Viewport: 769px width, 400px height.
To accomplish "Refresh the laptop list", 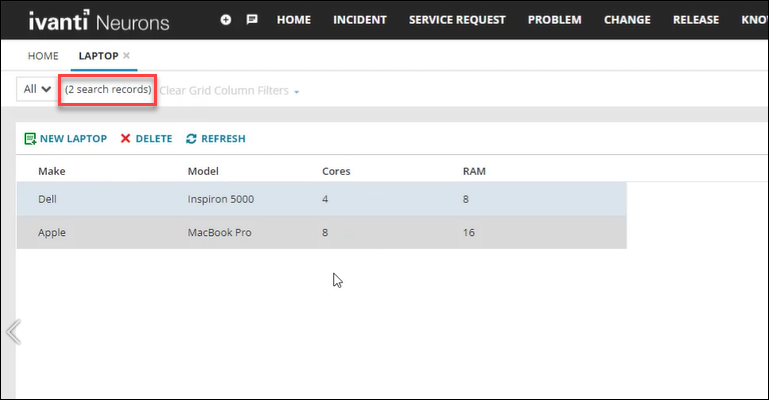I will coord(215,139).
